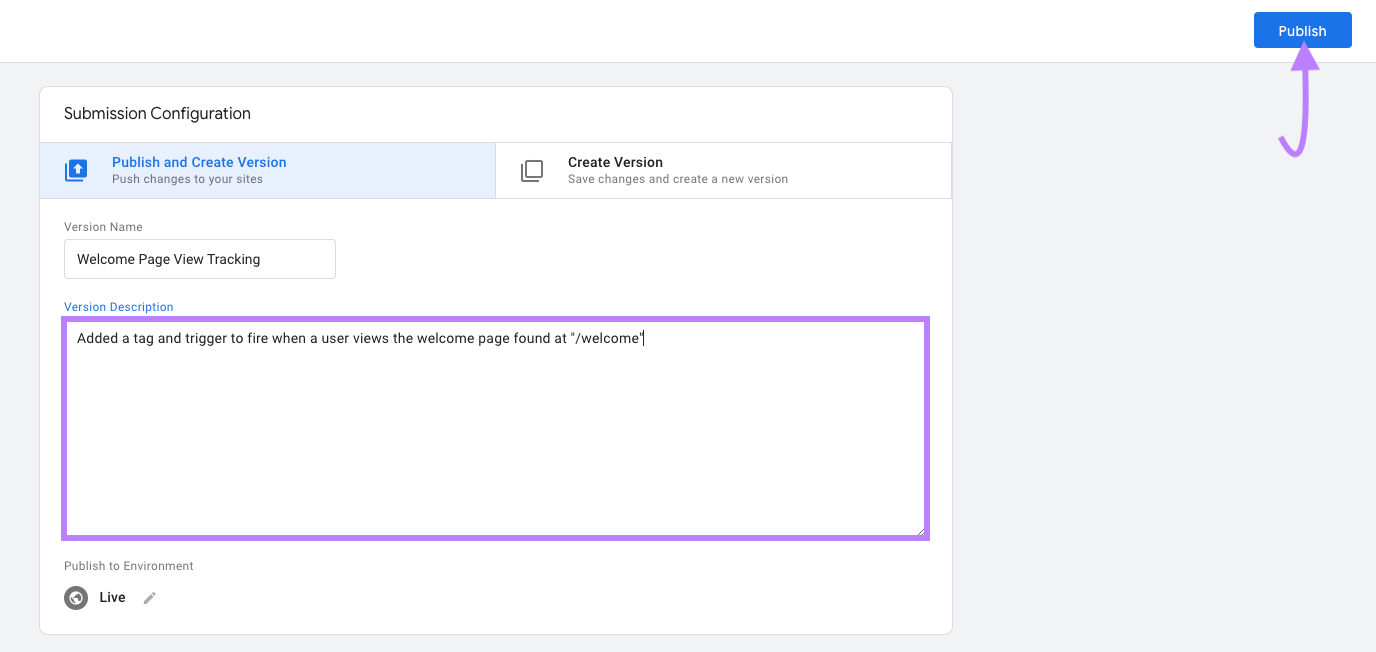Screen dimensions: 1376x652
Task: Click the Live environment name
Action: point(112,597)
